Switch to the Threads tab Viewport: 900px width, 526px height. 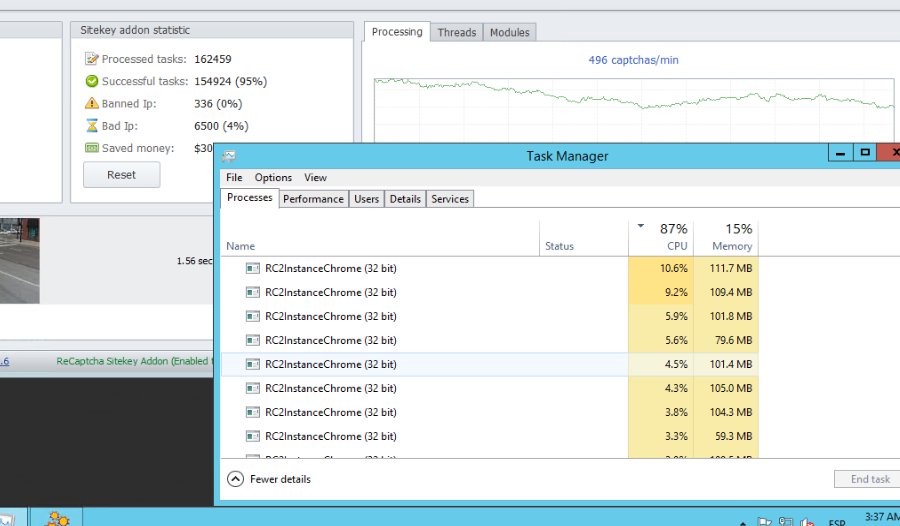click(x=456, y=33)
